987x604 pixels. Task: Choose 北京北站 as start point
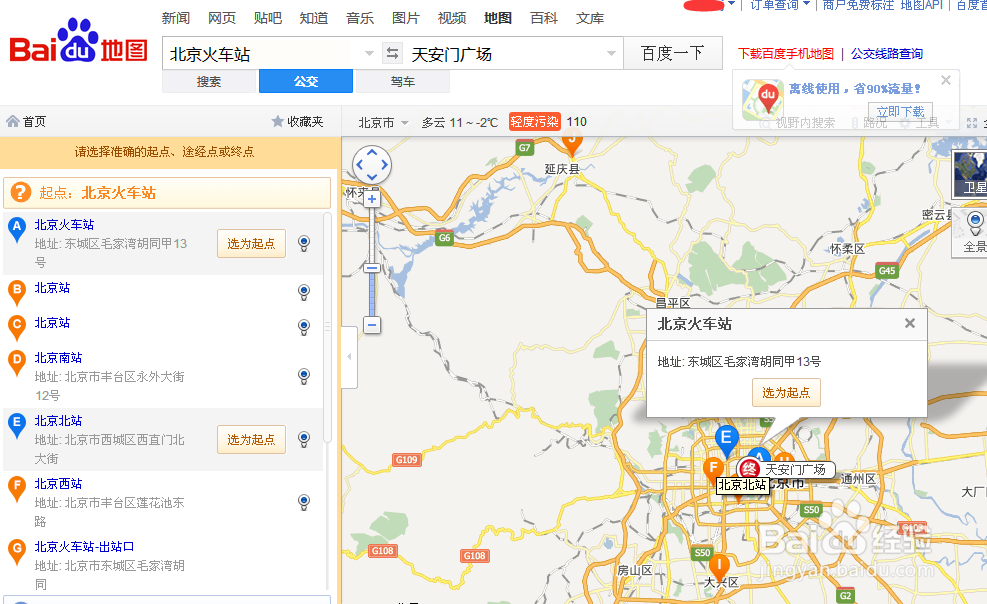(x=251, y=439)
